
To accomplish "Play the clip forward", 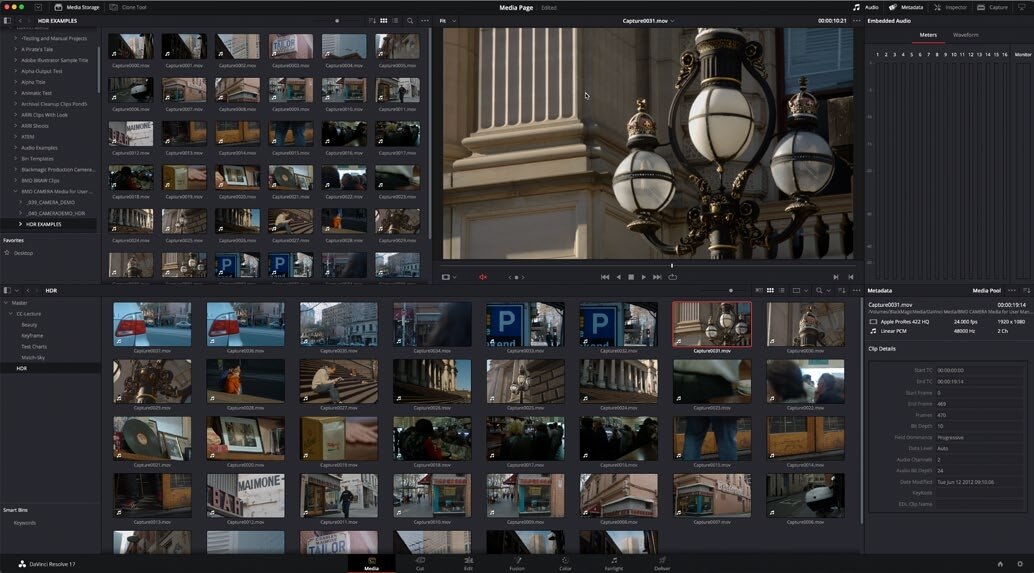I will pyautogui.click(x=644, y=278).
